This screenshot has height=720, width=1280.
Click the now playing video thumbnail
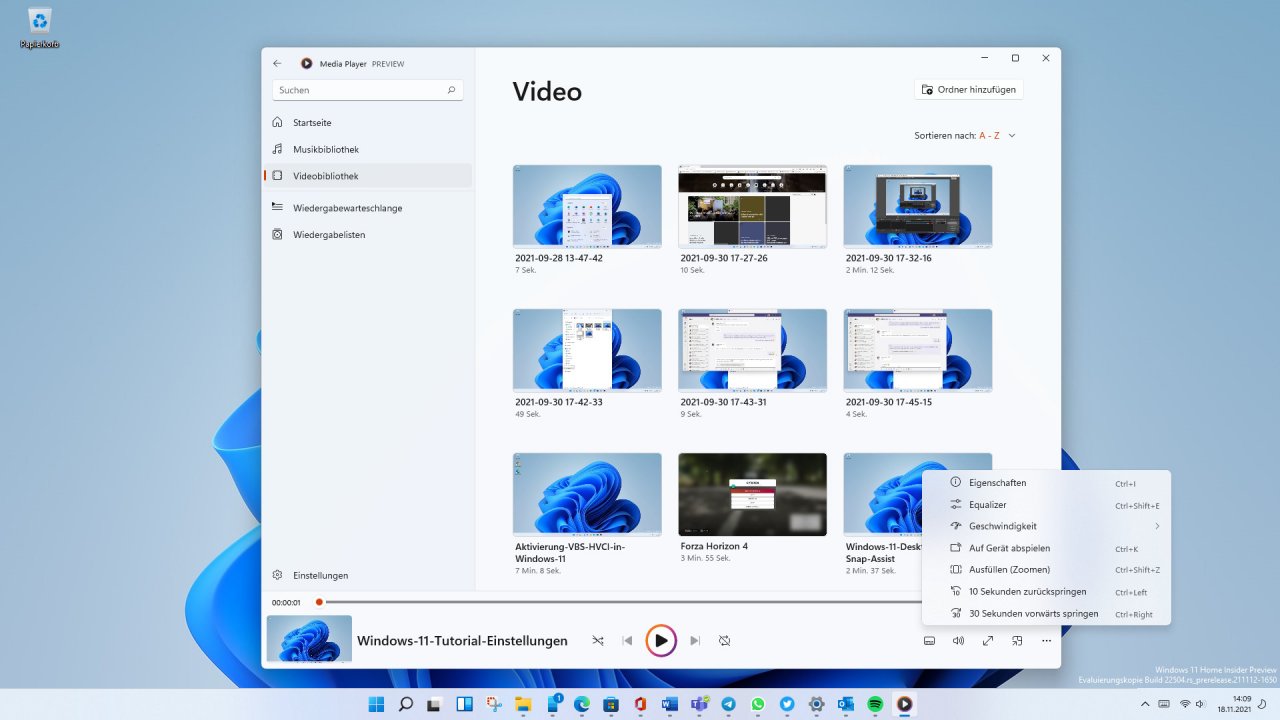(x=309, y=639)
